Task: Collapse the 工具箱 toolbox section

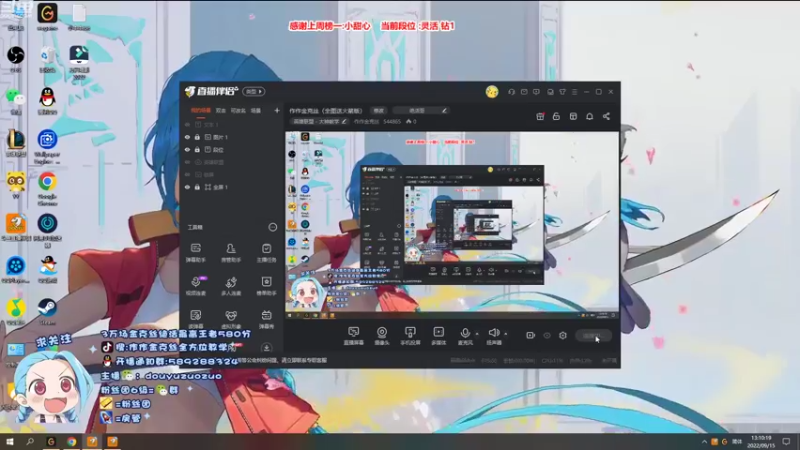Action: (x=273, y=227)
